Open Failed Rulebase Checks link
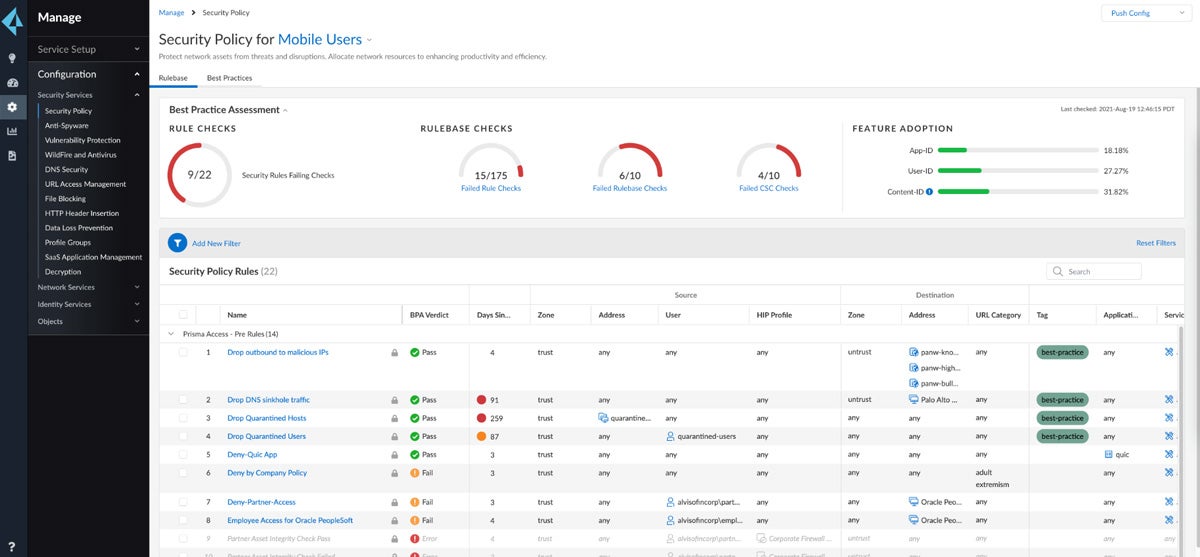The height and width of the screenshot is (557, 1200). (x=630, y=188)
